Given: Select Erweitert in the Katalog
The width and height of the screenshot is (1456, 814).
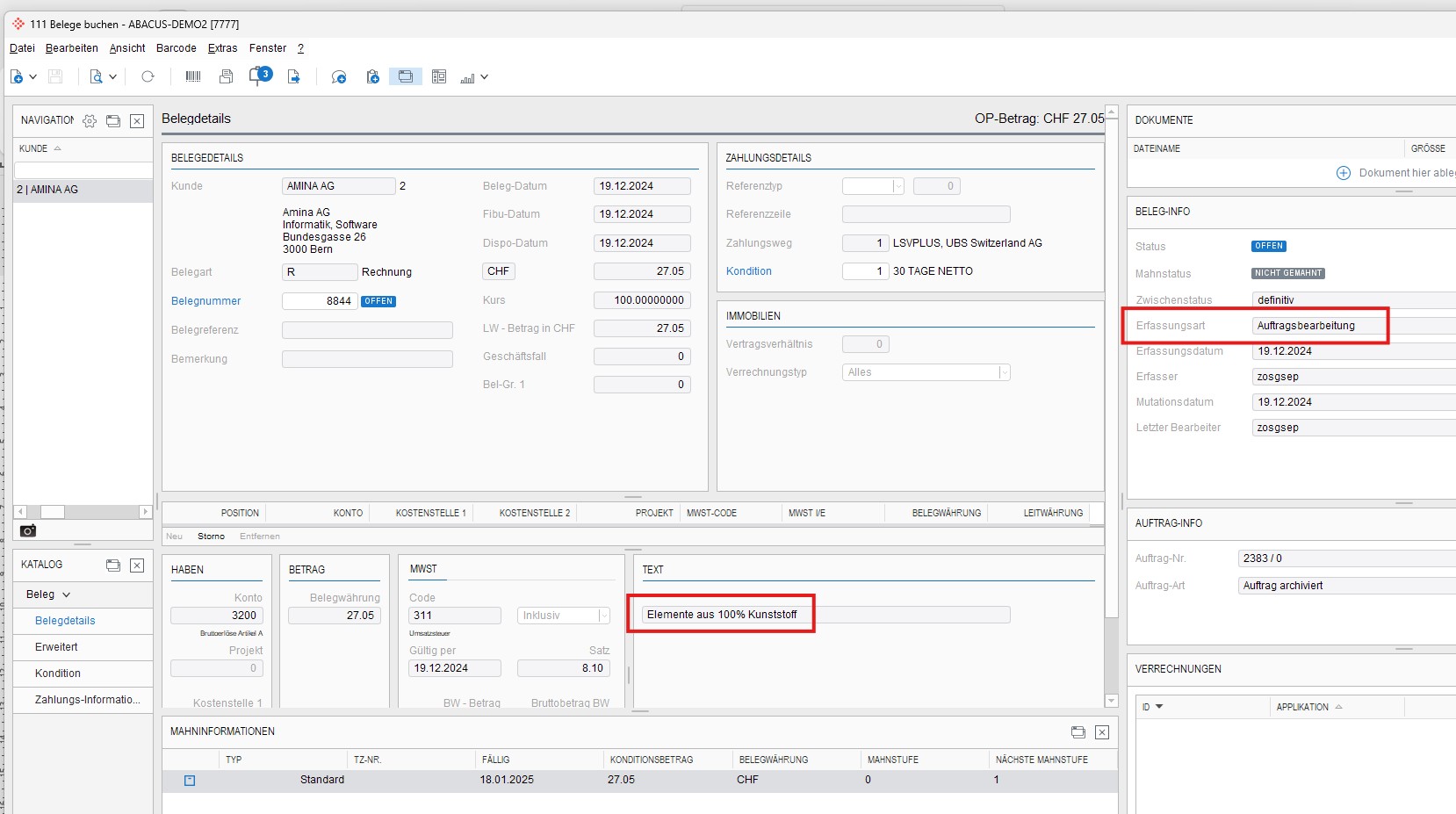Looking at the screenshot, I should 56,647.
